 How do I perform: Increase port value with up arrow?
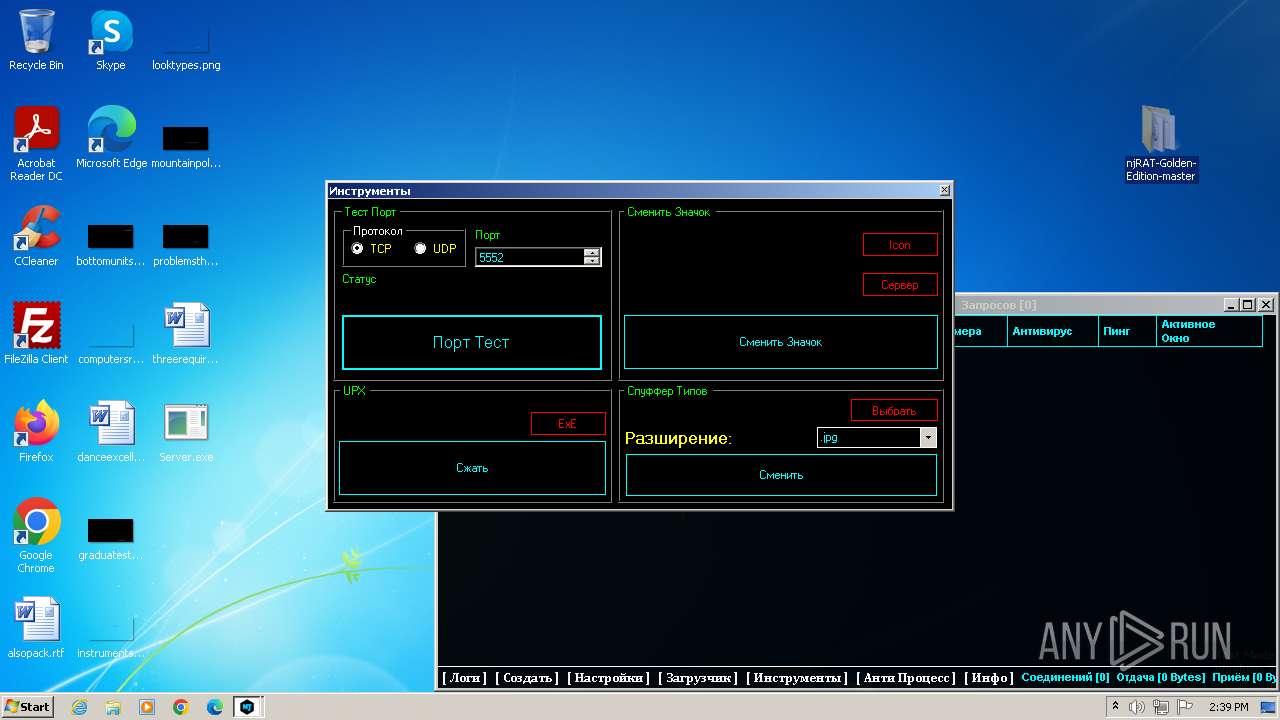click(592, 253)
